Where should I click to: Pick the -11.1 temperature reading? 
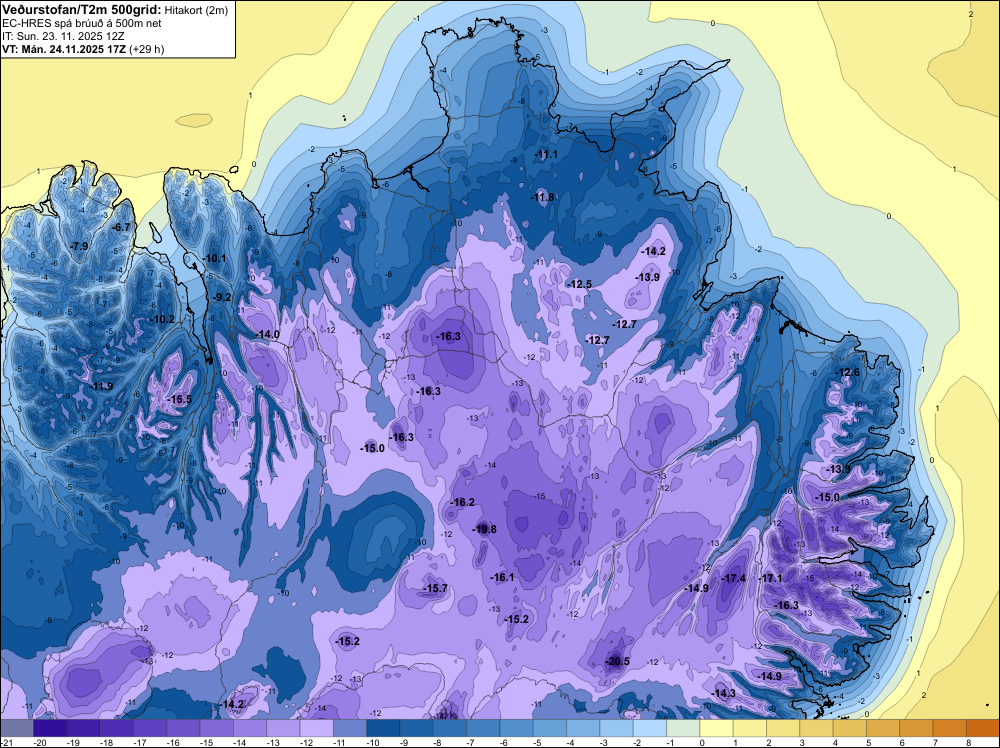(x=547, y=155)
